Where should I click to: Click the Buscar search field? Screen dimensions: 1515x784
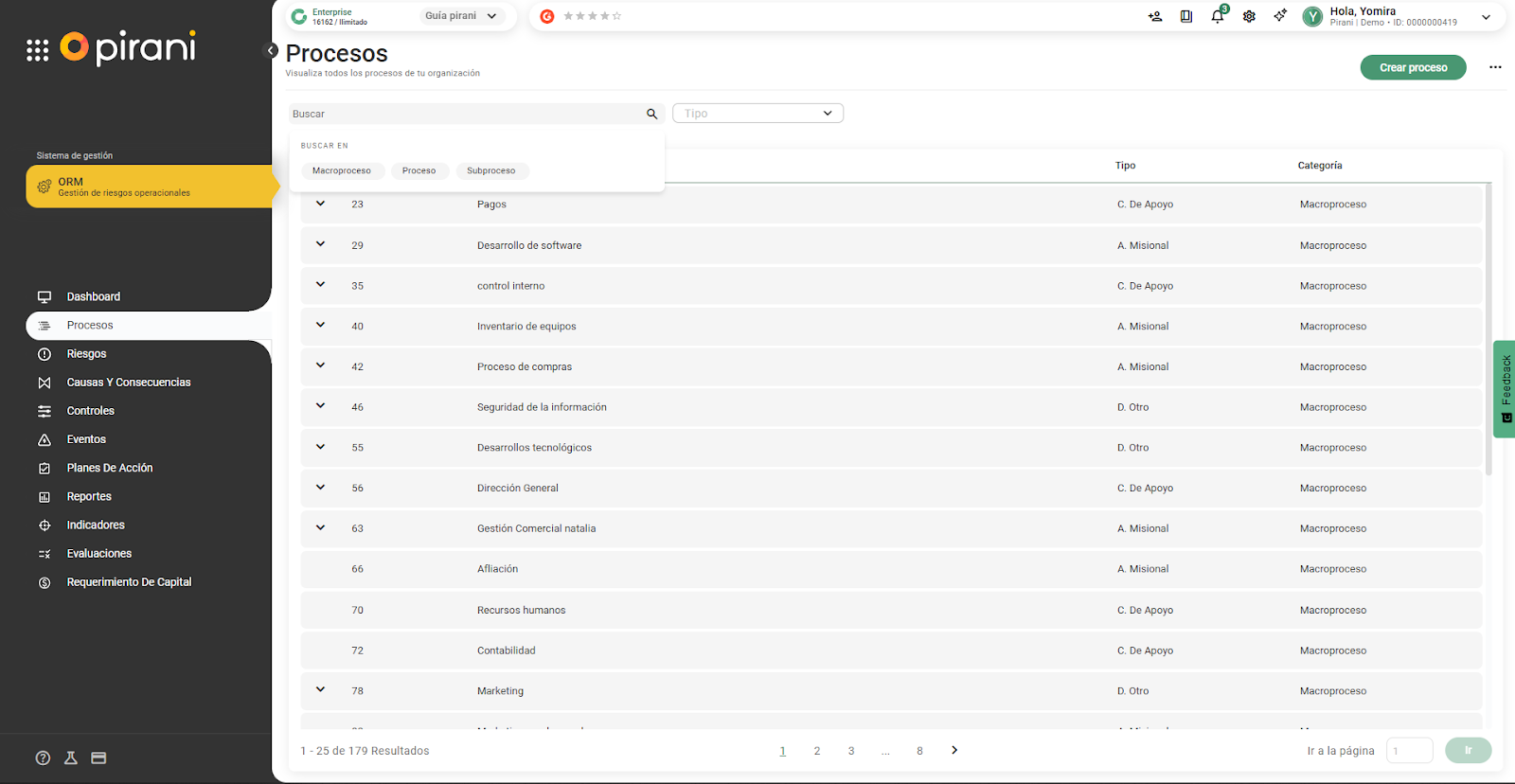[464, 114]
